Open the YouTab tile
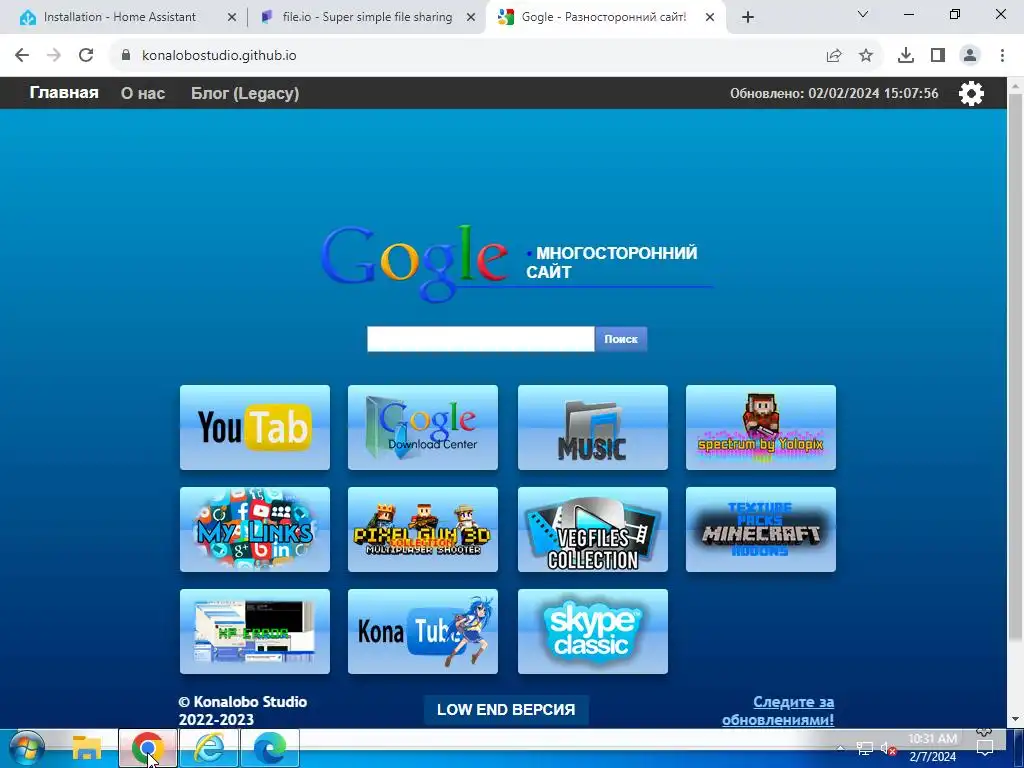The width and height of the screenshot is (1024, 768). (x=255, y=427)
